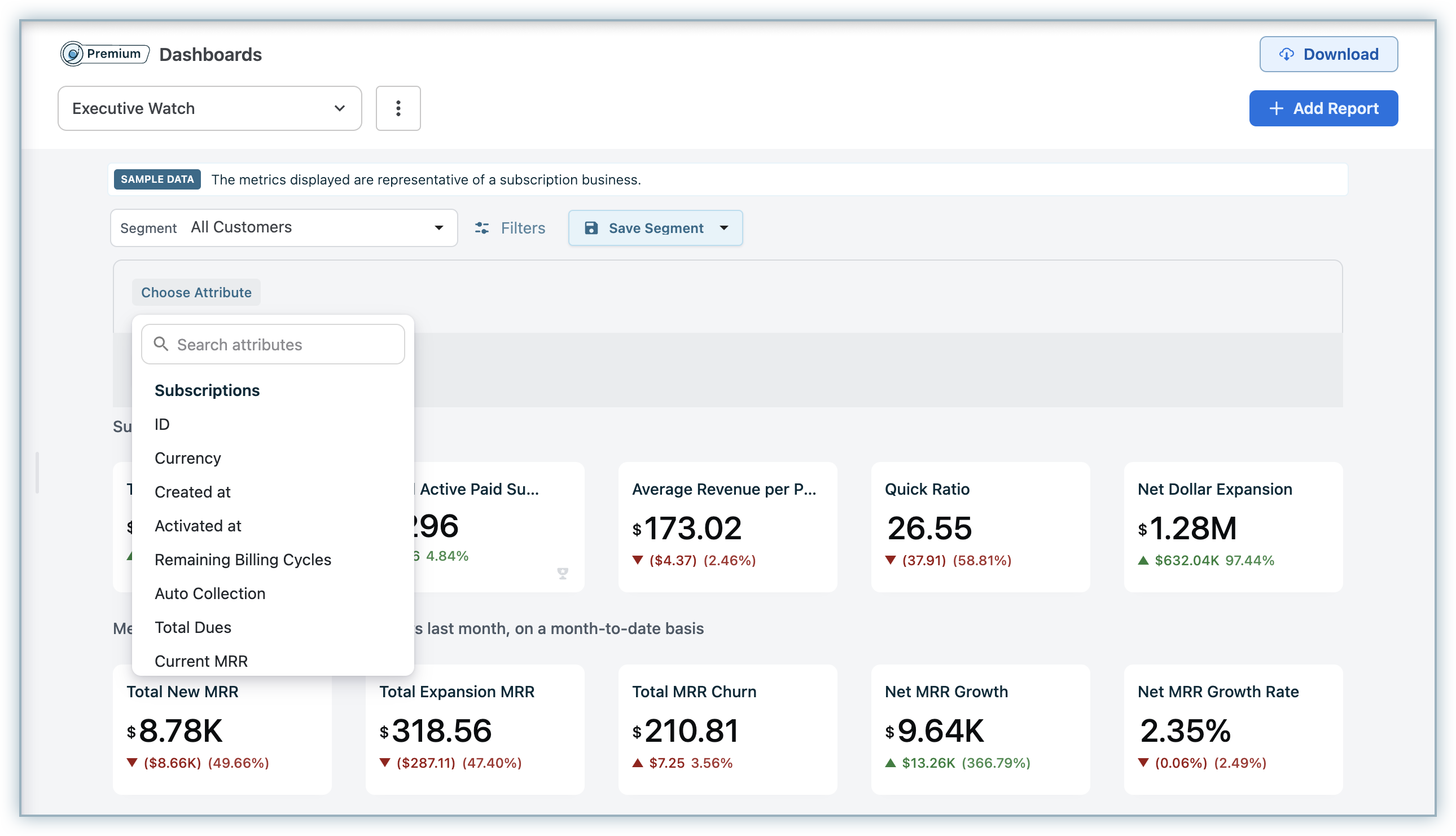Click the $9.64K Net MRR Growth value
This screenshot has height=836, width=1456.
click(934, 731)
